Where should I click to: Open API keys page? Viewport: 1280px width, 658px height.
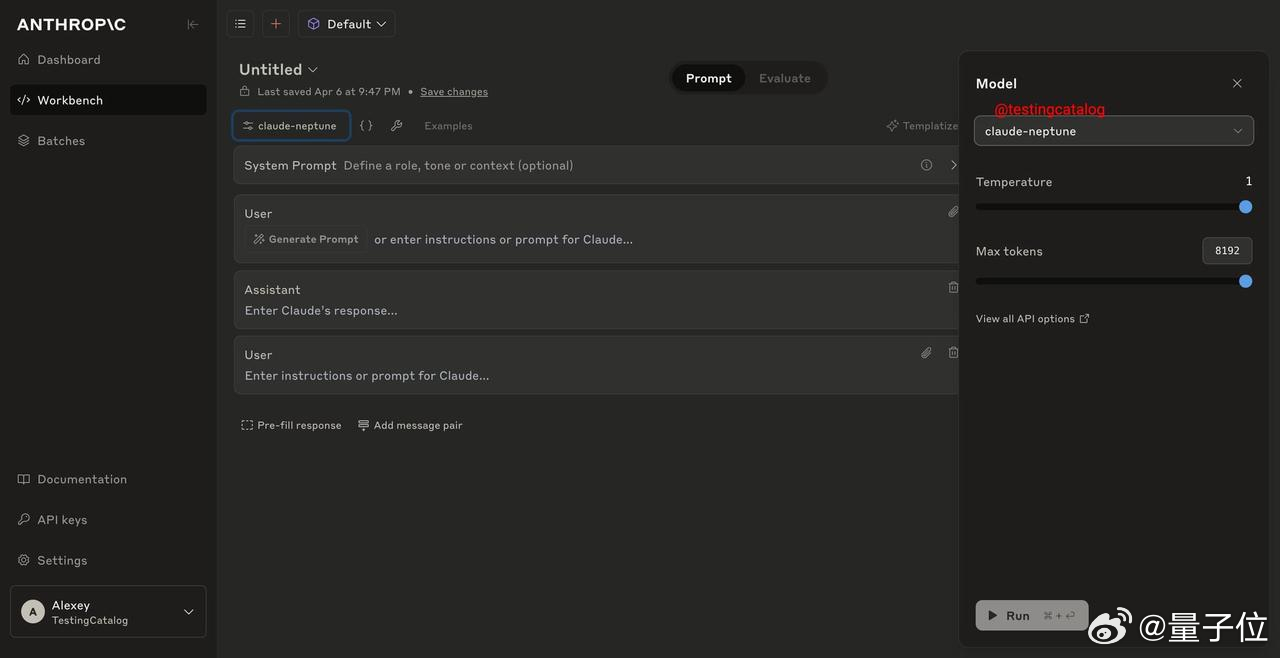click(108, 520)
